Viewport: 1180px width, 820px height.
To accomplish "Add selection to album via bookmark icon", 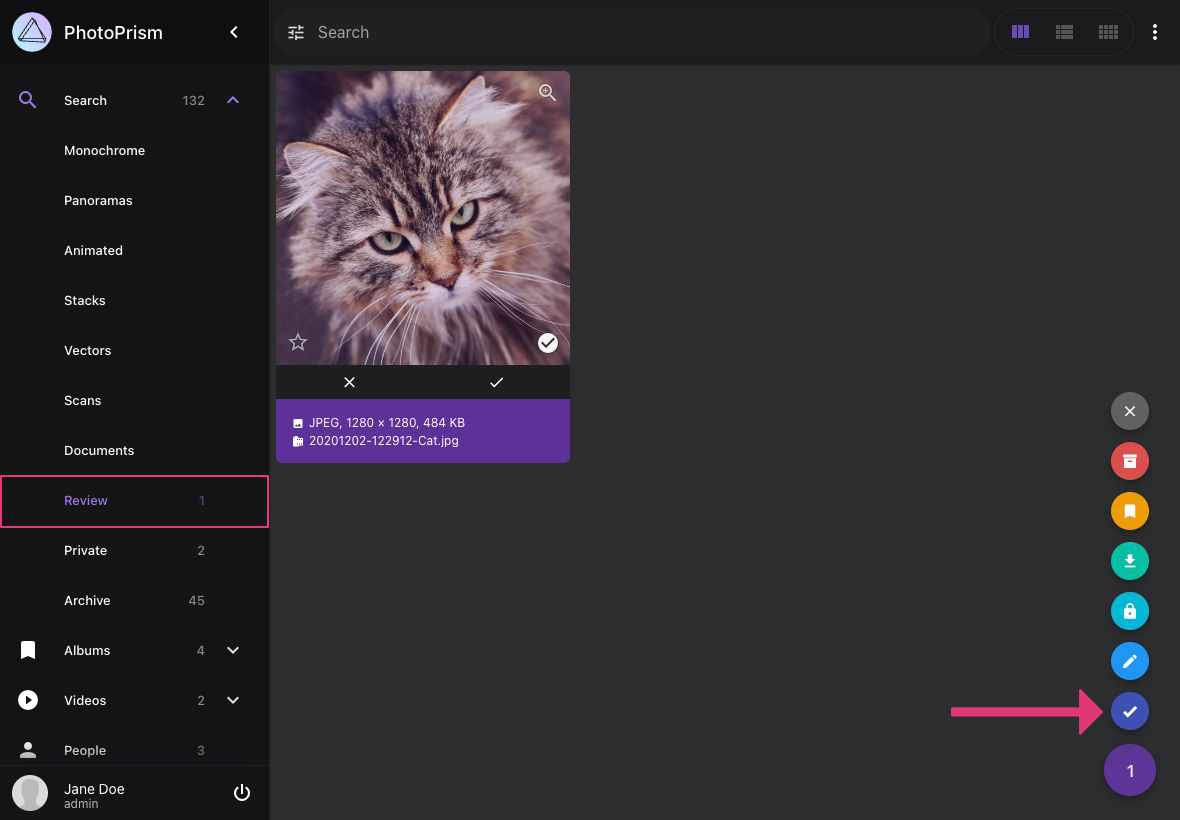I will 1129,511.
